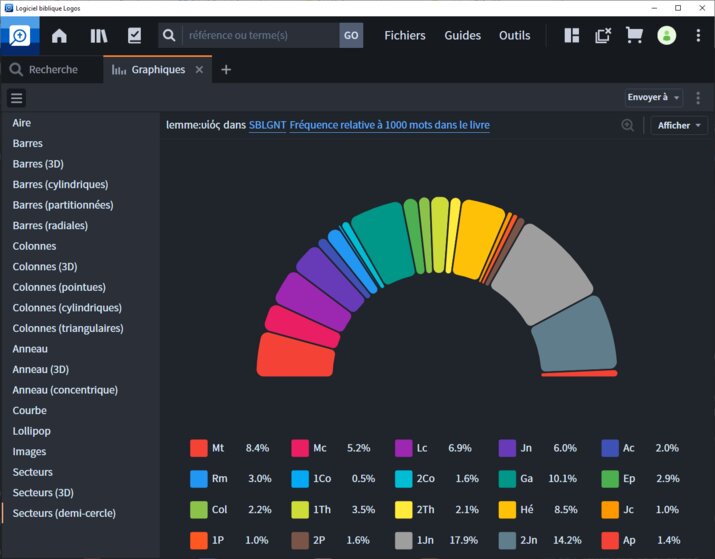Screen dimensions: 715x559
Task: Open the Guides menu
Action: coord(462,36)
